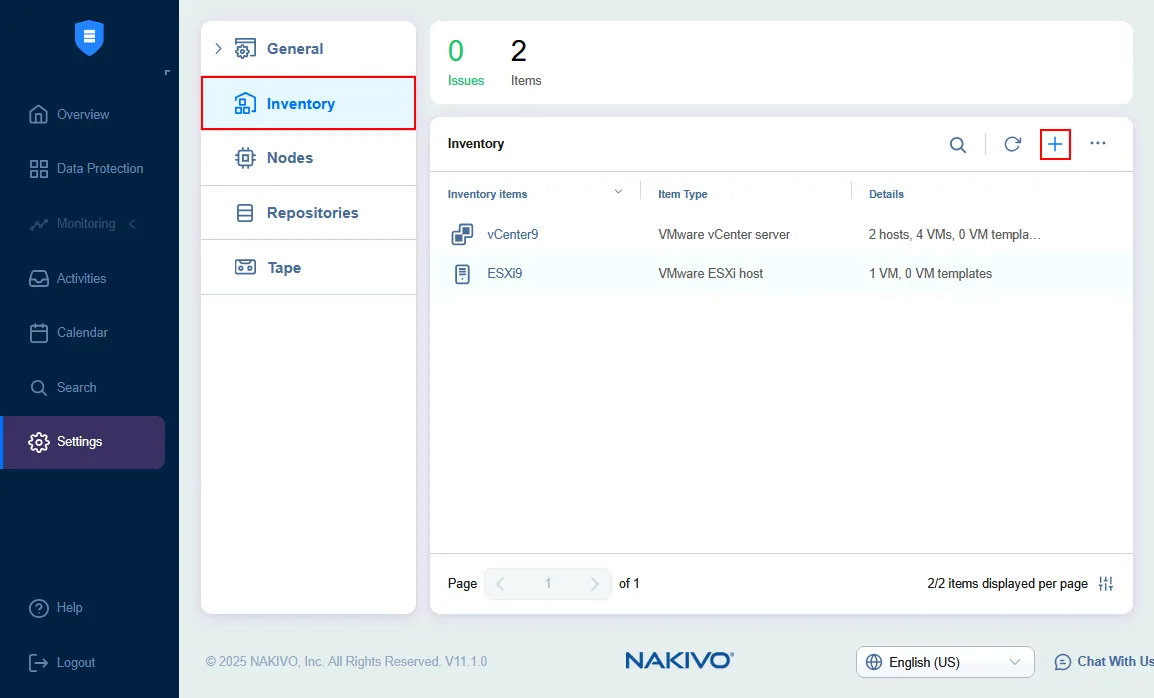
Task: Open Inventory items column dropdown arrow
Action: coord(618,191)
